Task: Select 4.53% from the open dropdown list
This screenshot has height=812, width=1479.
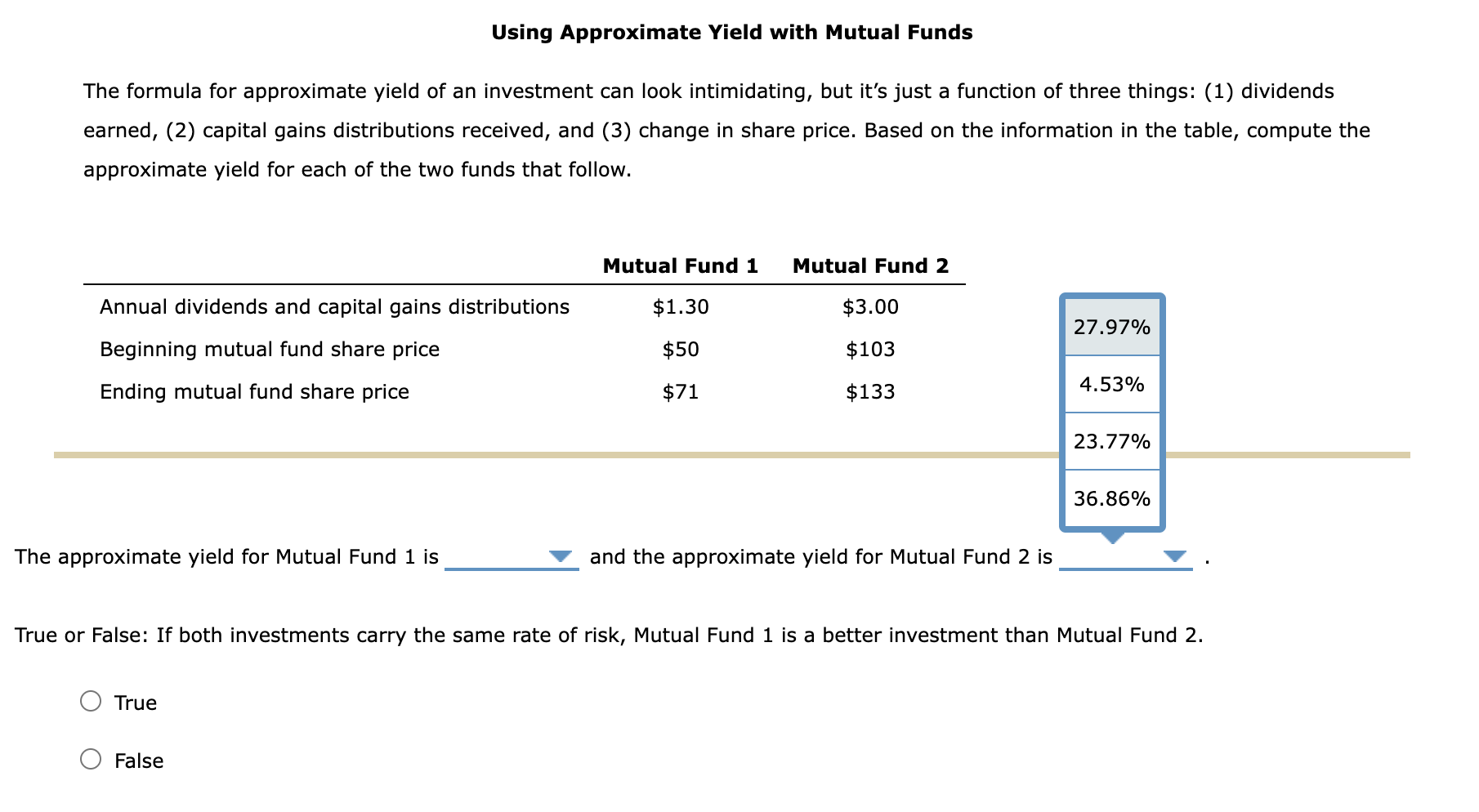Action: pyautogui.click(x=1111, y=384)
